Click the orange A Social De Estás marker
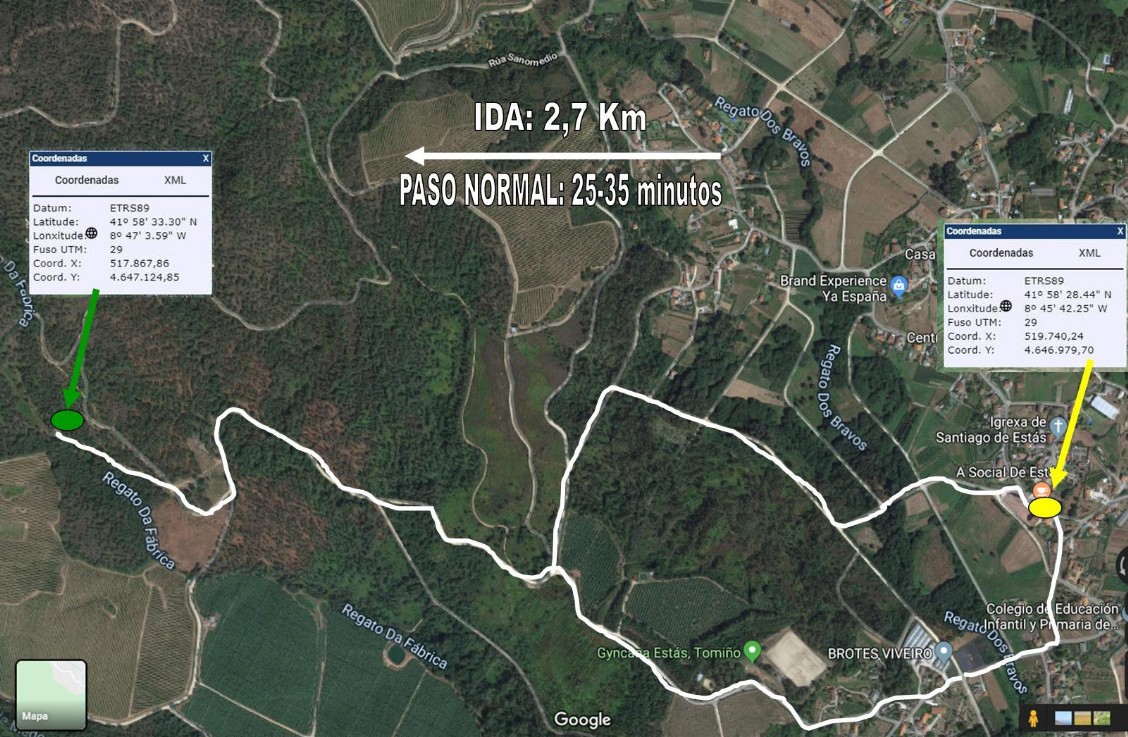The width and height of the screenshot is (1128, 737). click(1040, 490)
